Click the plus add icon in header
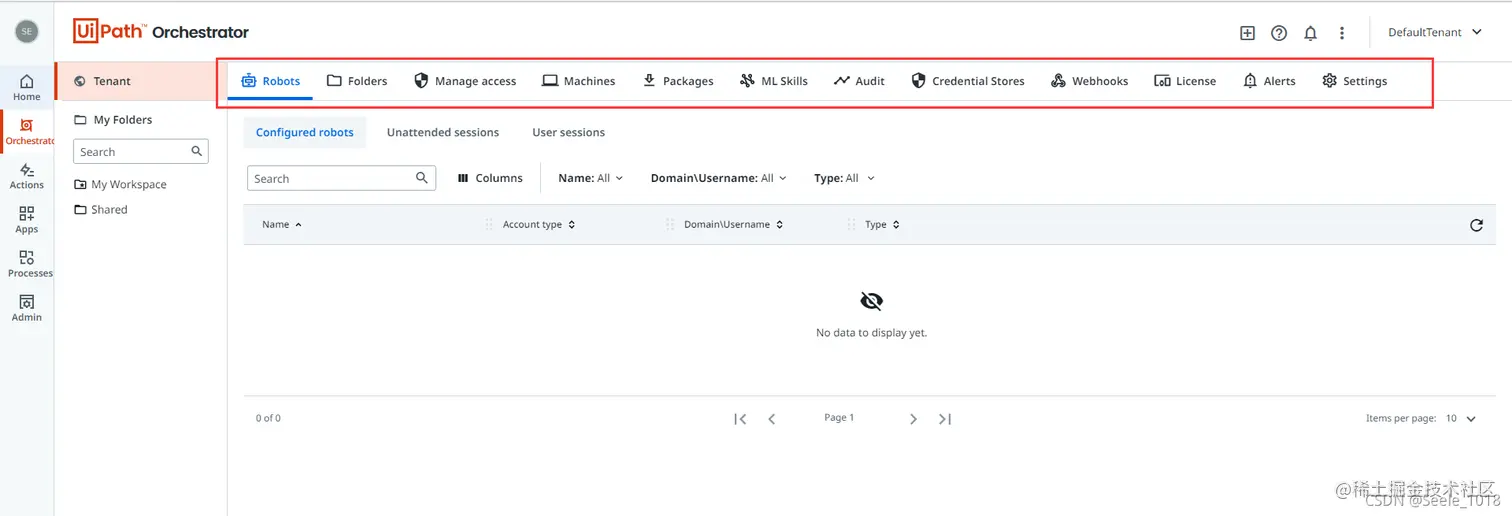The image size is (1512, 516). click(x=1247, y=33)
